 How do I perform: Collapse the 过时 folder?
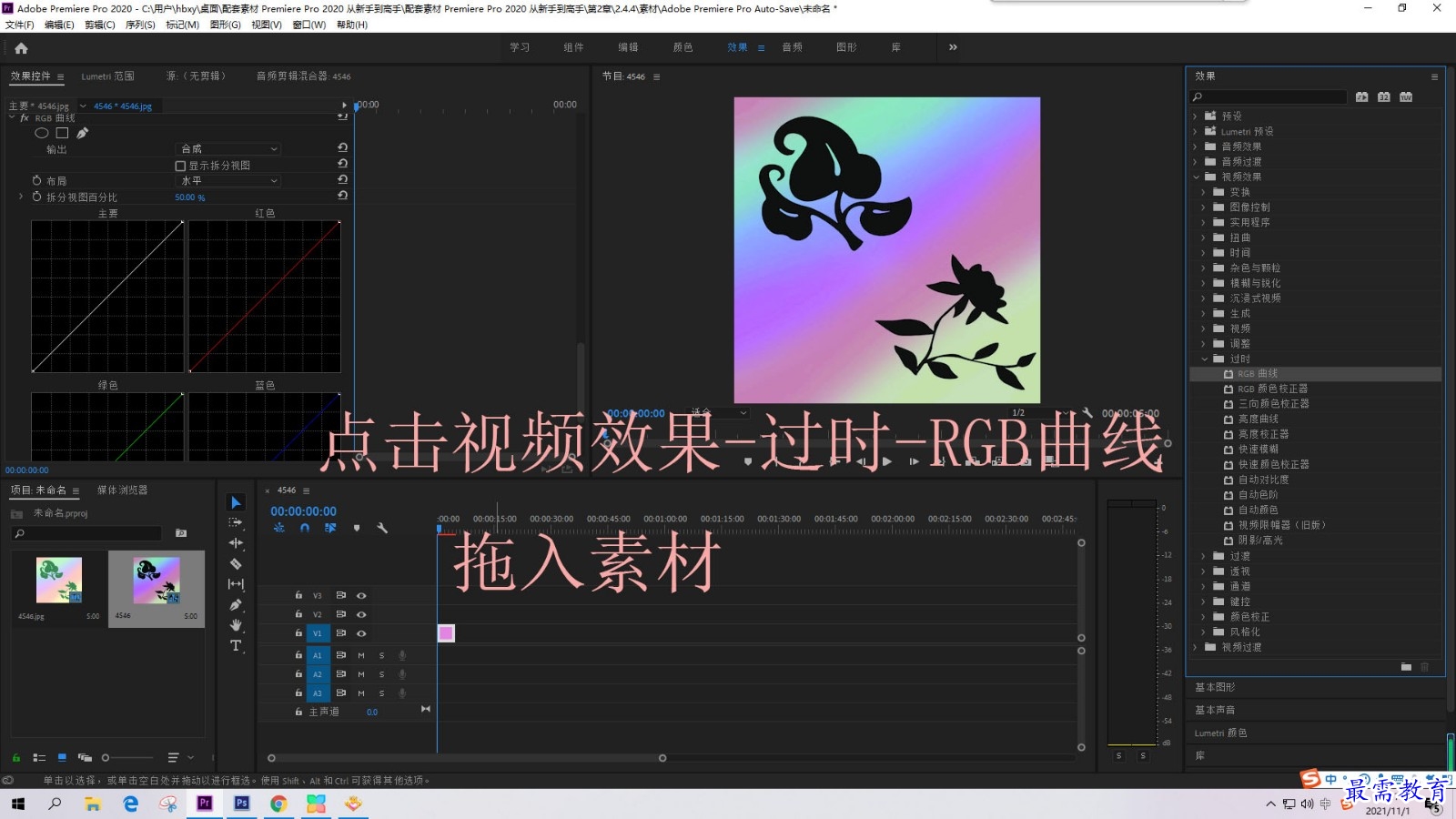click(x=1204, y=359)
